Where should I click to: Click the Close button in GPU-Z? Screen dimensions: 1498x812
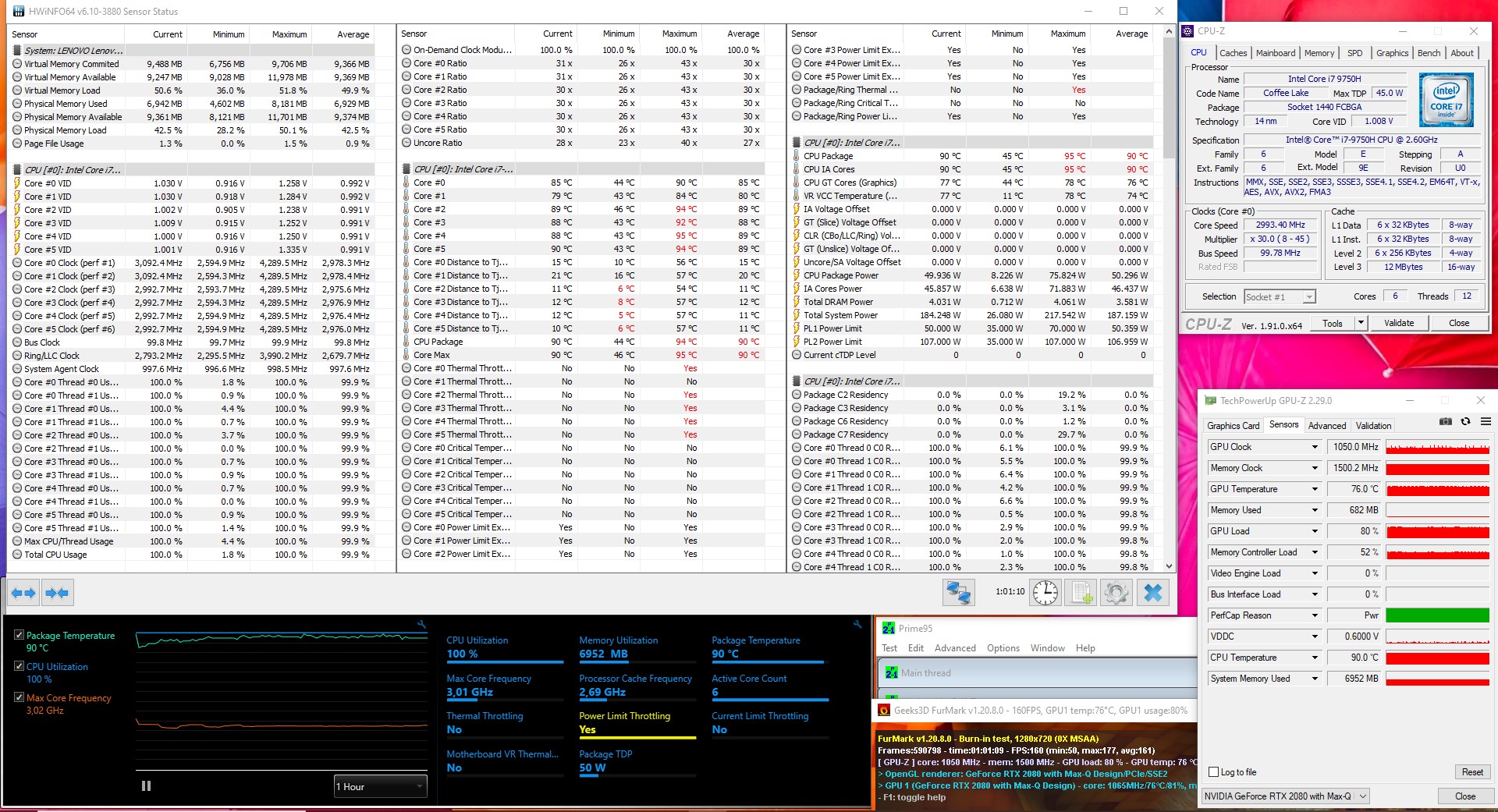pyautogui.click(x=1465, y=796)
